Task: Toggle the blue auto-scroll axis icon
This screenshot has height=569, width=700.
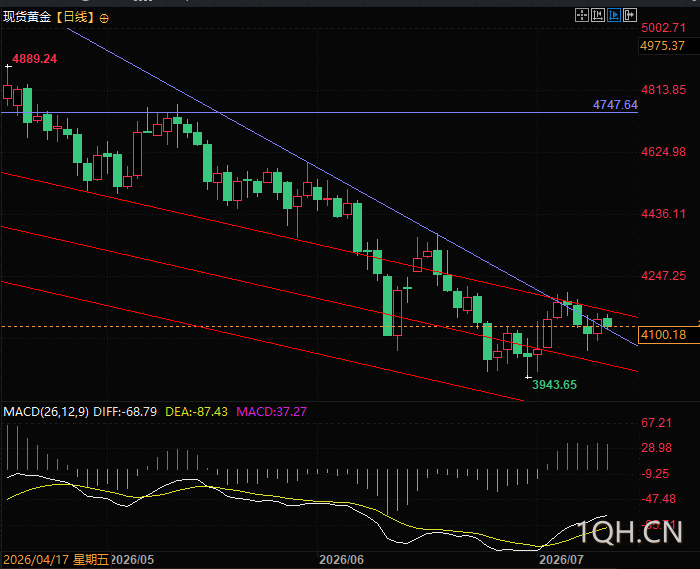Action: [614, 16]
